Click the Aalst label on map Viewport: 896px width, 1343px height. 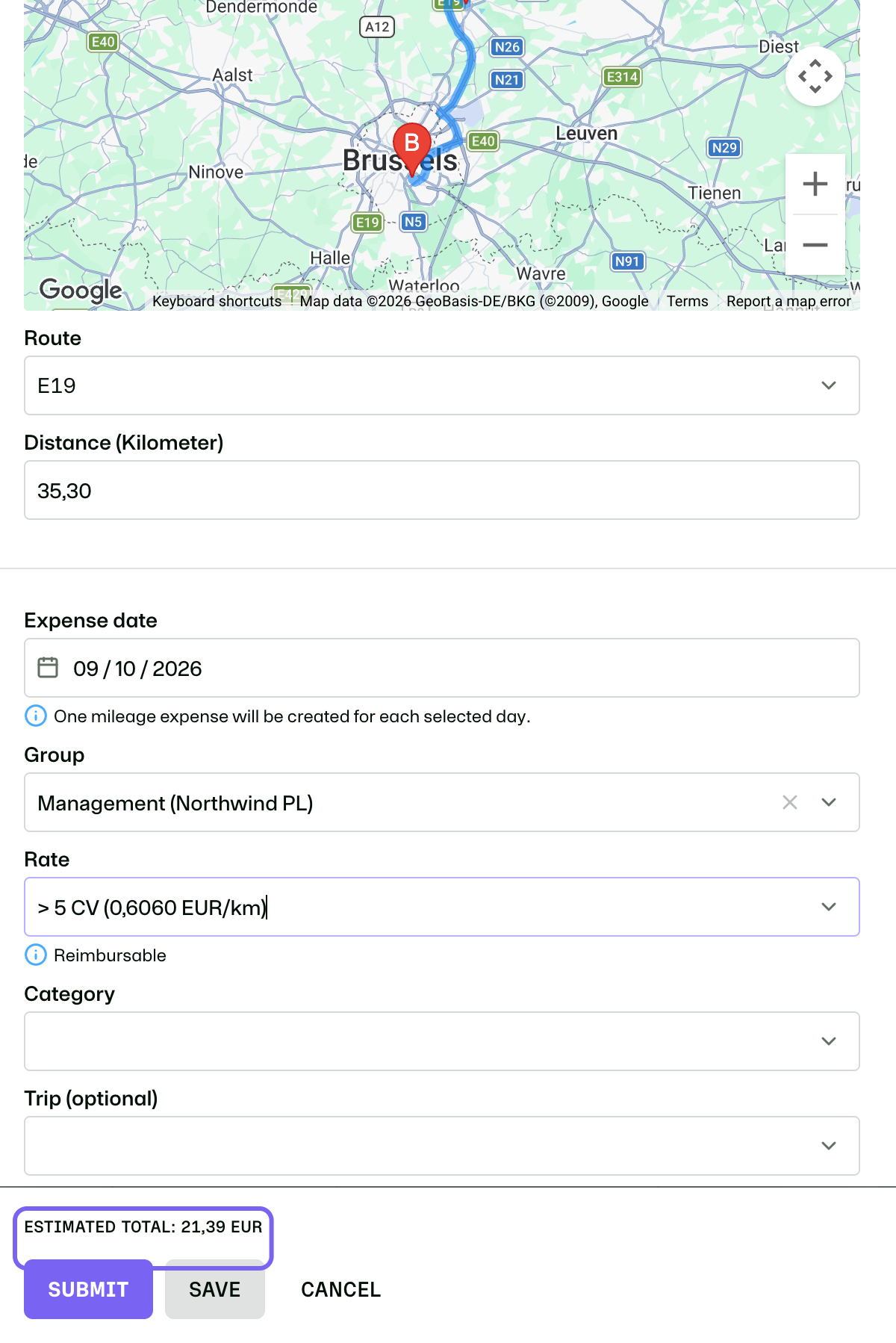(x=233, y=75)
